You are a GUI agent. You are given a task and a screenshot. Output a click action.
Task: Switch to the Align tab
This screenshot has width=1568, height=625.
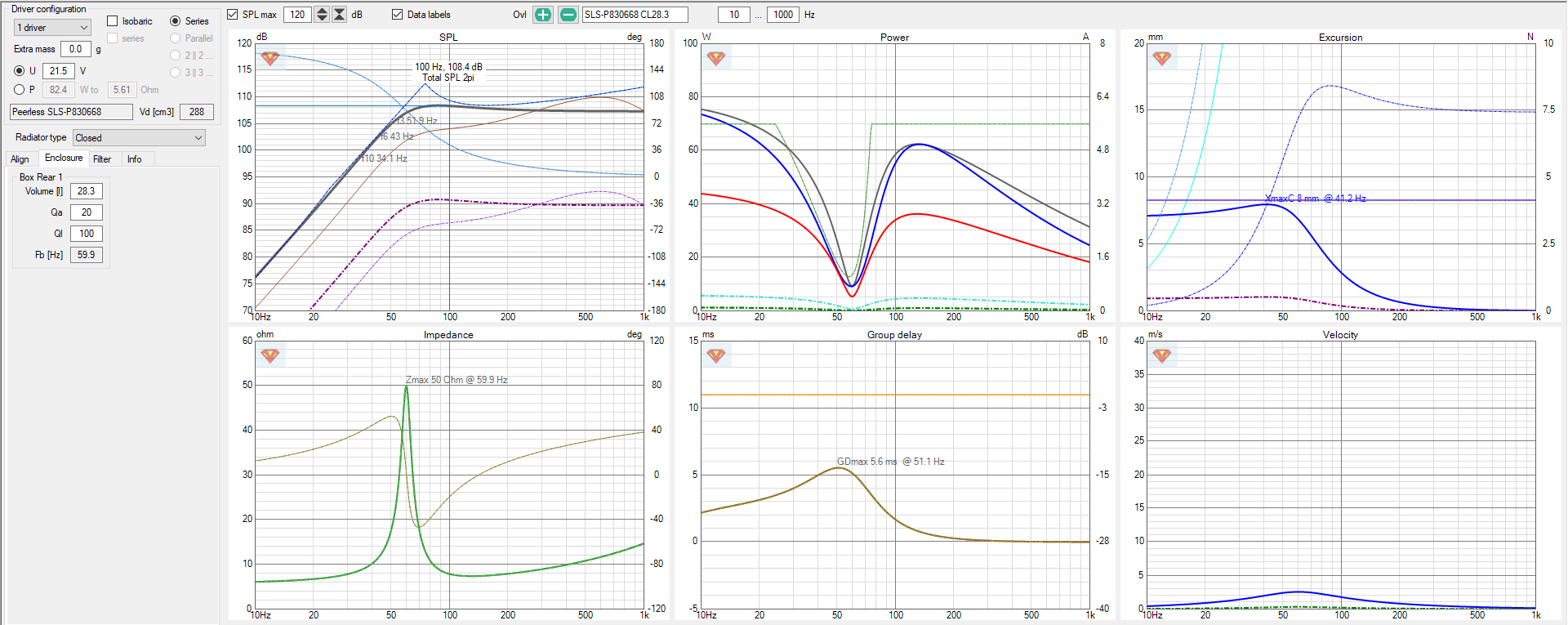tap(20, 159)
